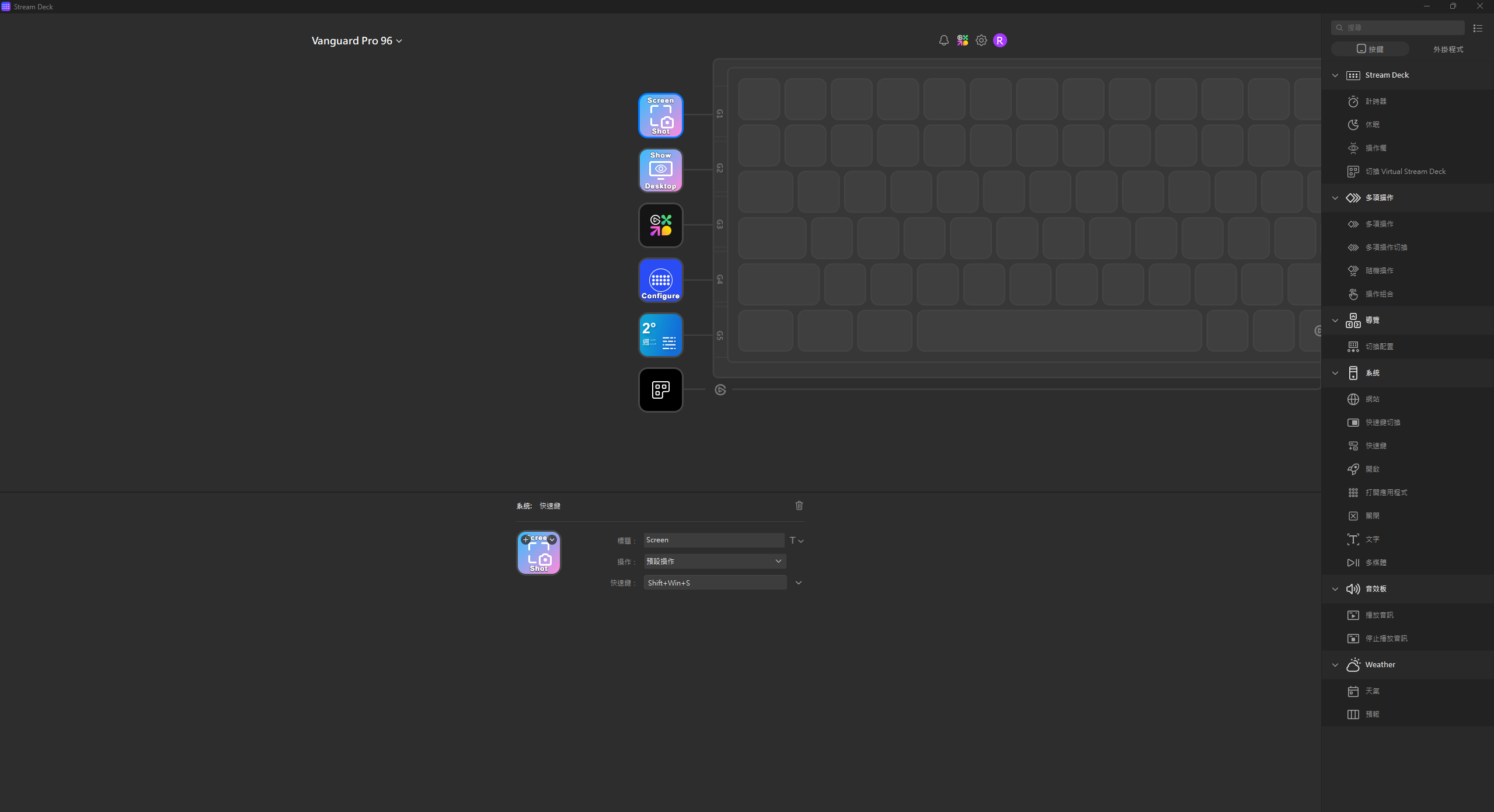Open the settings gear
The height and width of the screenshot is (812, 1494).
click(981, 40)
